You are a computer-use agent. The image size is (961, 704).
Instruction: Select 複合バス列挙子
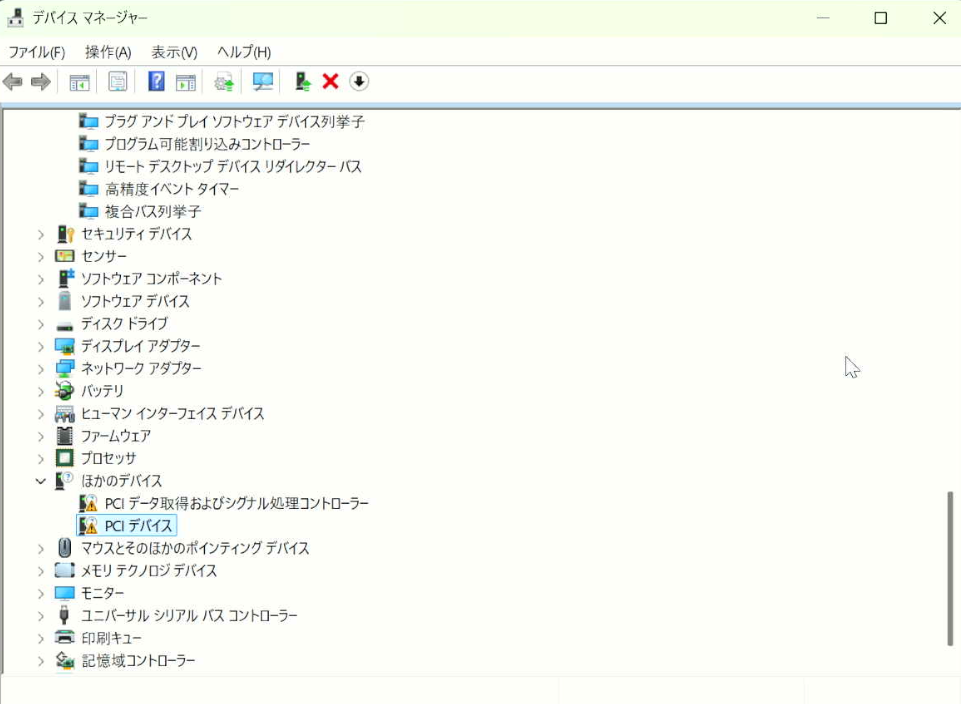(x=153, y=211)
